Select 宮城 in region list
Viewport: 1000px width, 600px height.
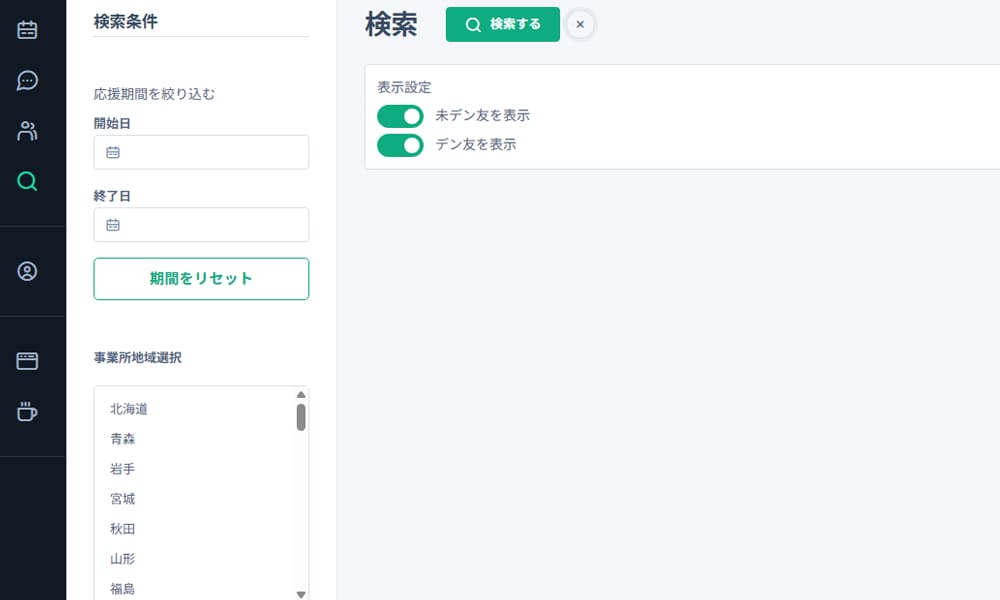(123, 499)
